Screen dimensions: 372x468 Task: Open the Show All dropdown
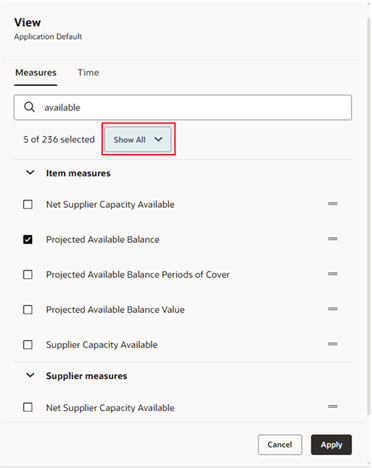click(138, 139)
